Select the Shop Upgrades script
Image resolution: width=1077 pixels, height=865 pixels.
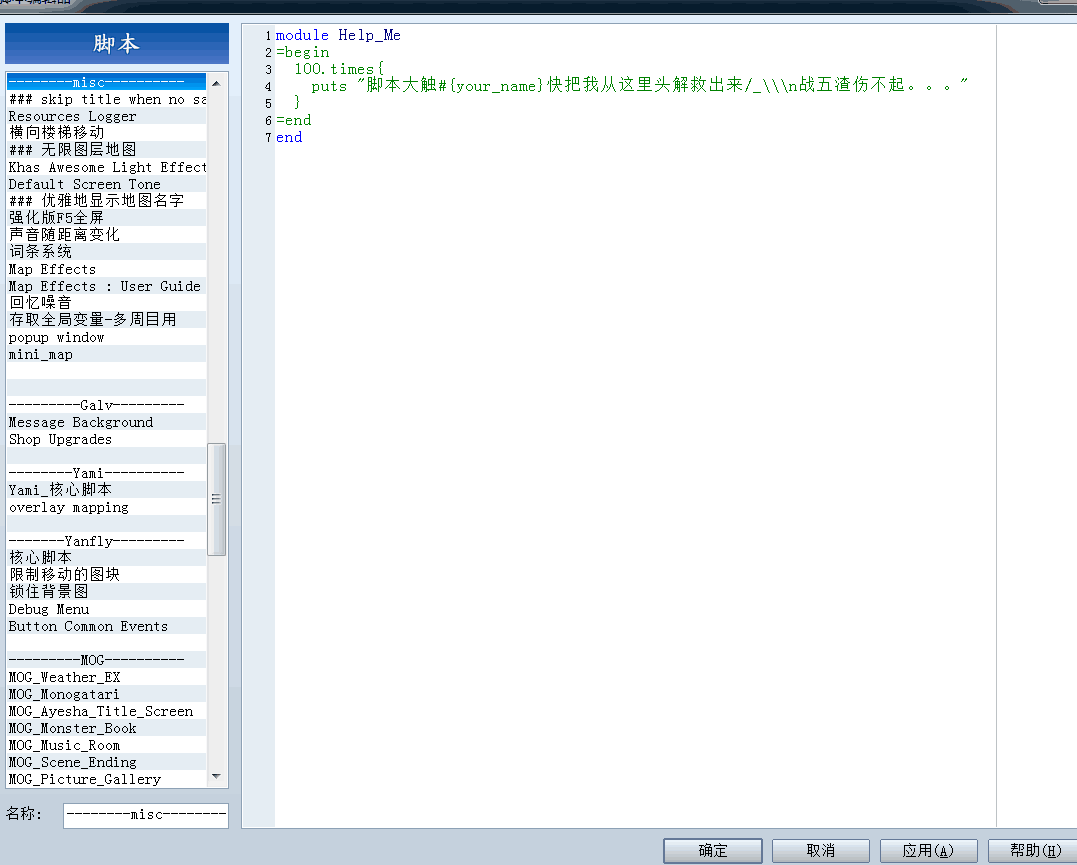(x=106, y=439)
